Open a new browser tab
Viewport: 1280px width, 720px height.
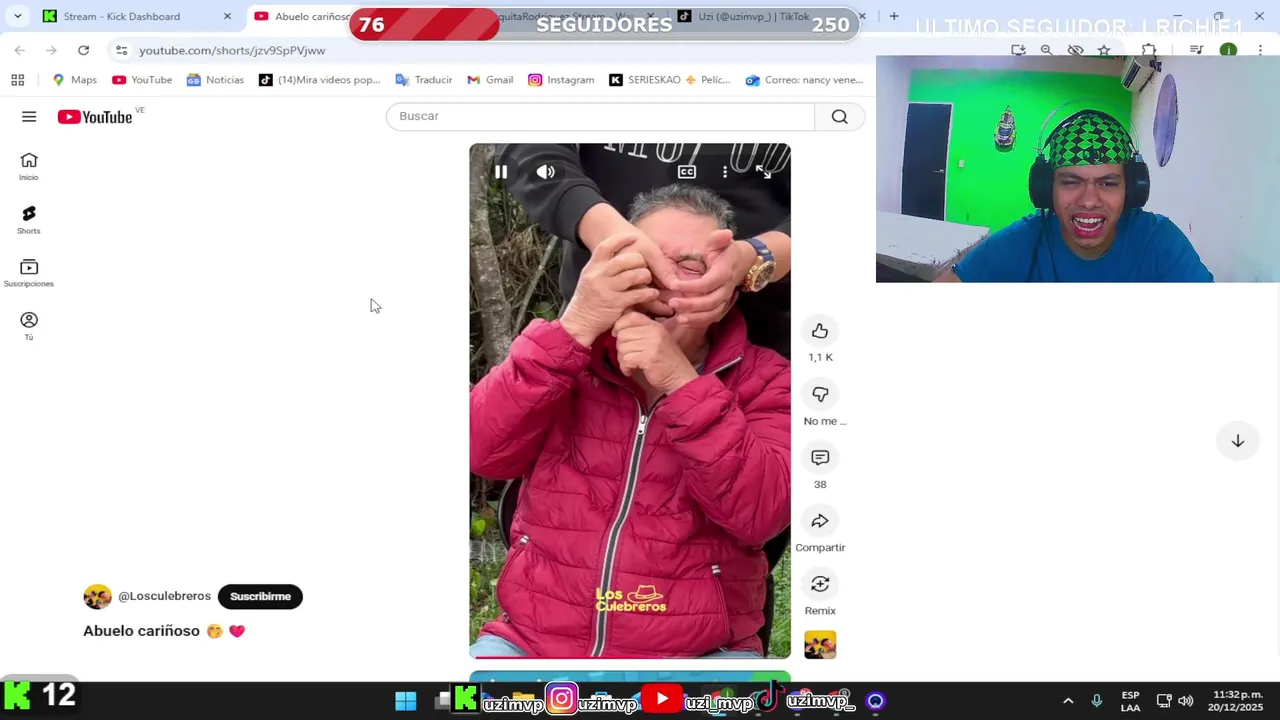pos(894,16)
